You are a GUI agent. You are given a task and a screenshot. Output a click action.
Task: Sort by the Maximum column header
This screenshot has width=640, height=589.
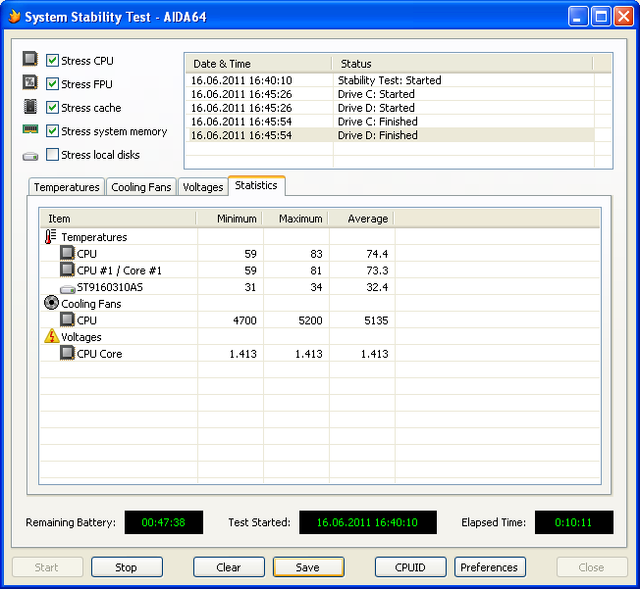[300, 218]
